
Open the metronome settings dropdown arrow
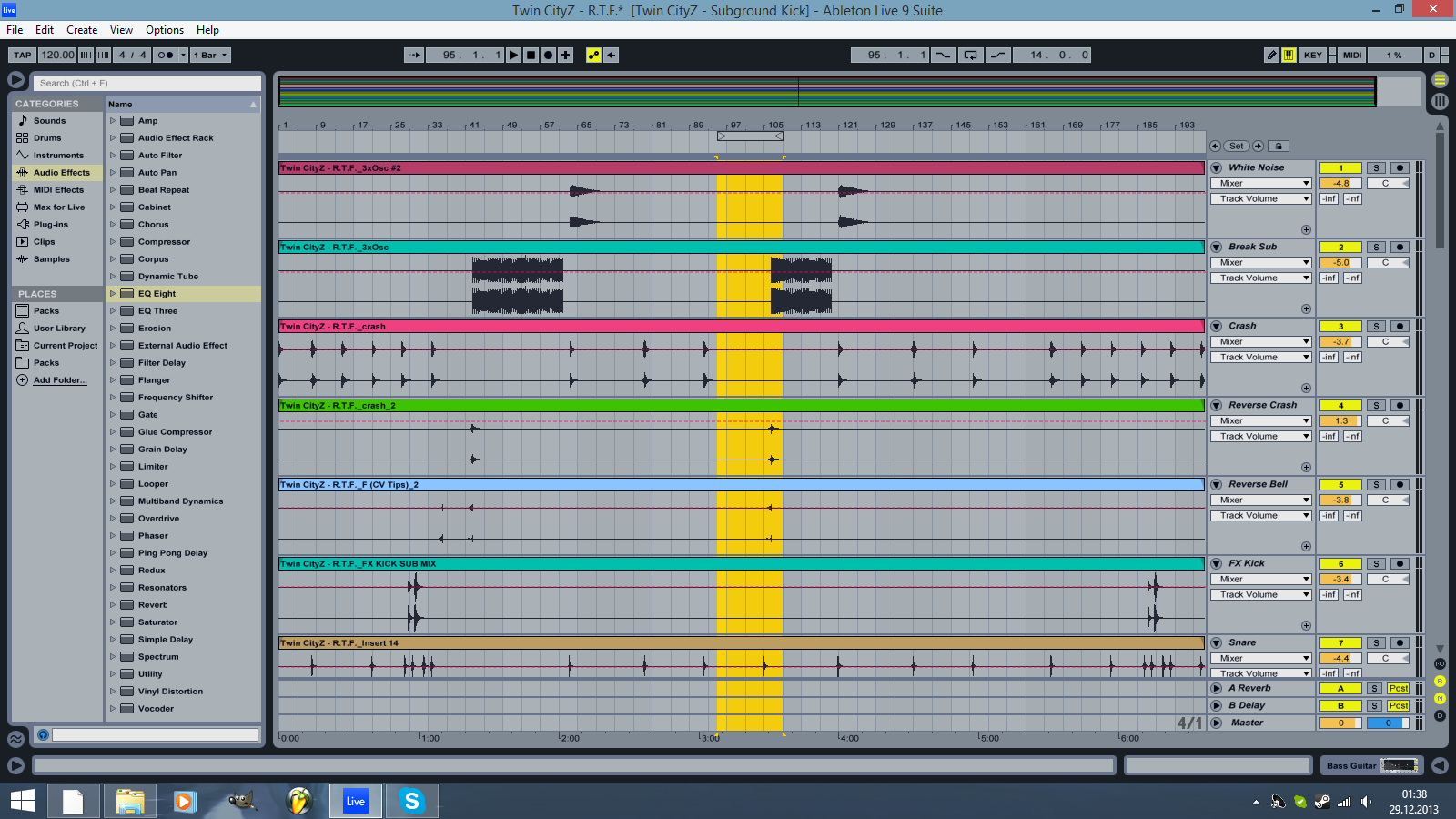click(183, 55)
